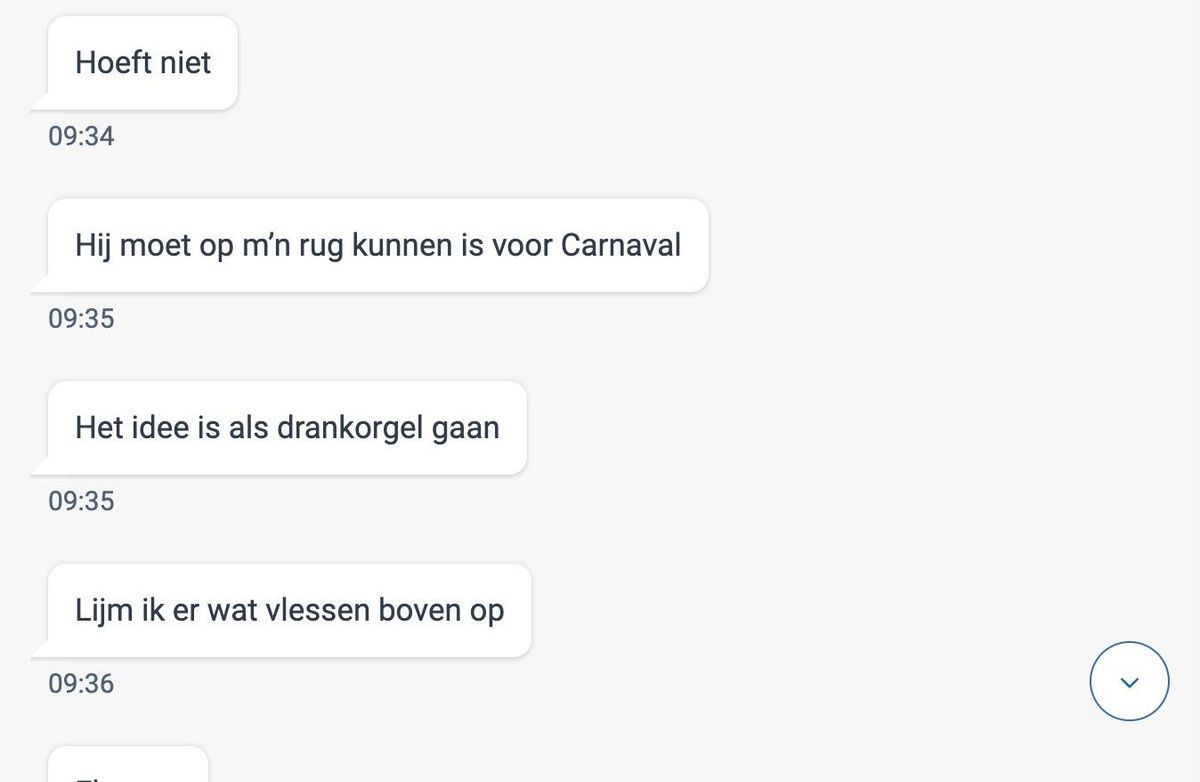This screenshot has height=782, width=1200.
Task: Click the word "gaan" in the third message
Action: [465, 428]
